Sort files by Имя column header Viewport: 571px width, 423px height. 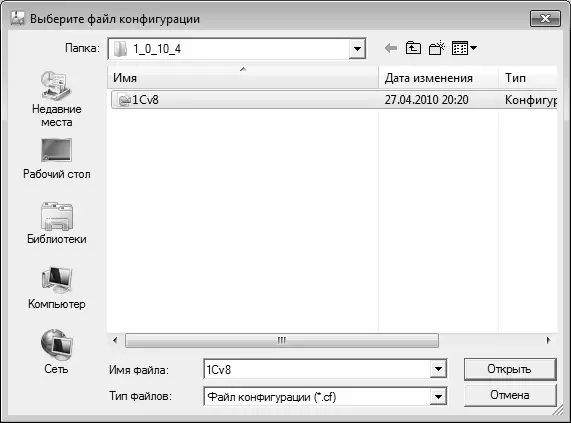[243, 78]
